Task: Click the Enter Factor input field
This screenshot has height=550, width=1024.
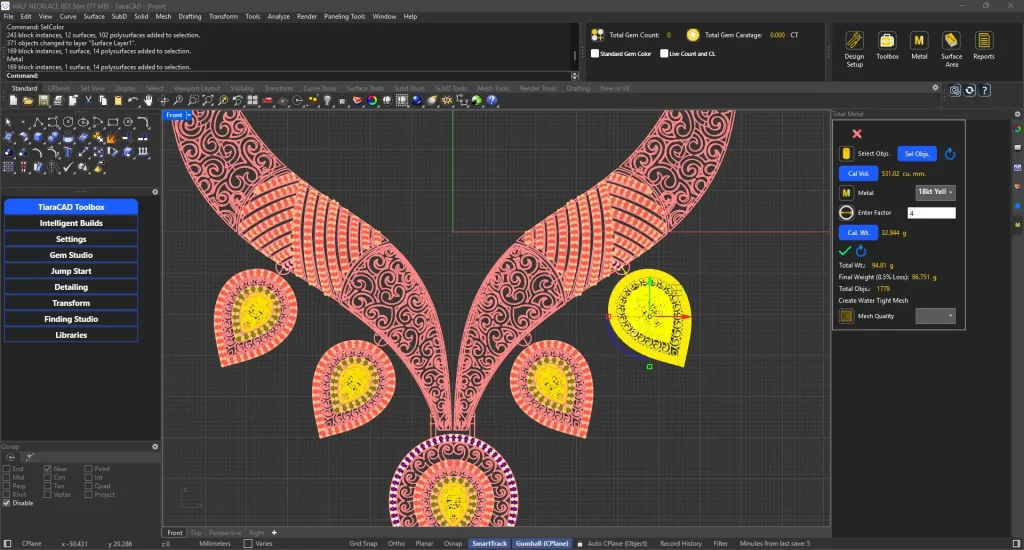Action: point(931,213)
